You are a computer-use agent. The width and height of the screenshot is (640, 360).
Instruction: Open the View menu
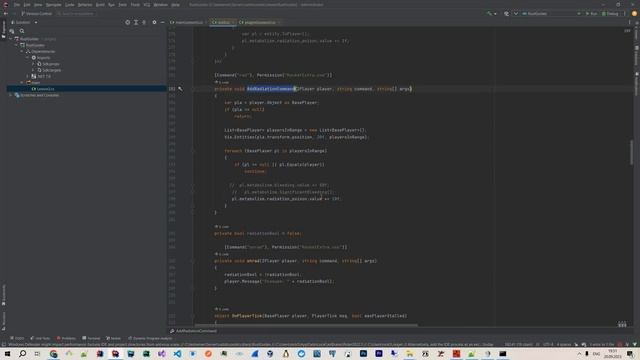[x=38, y=5]
